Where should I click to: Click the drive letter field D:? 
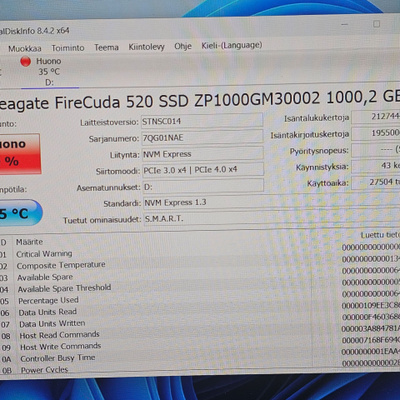(203, 186)
